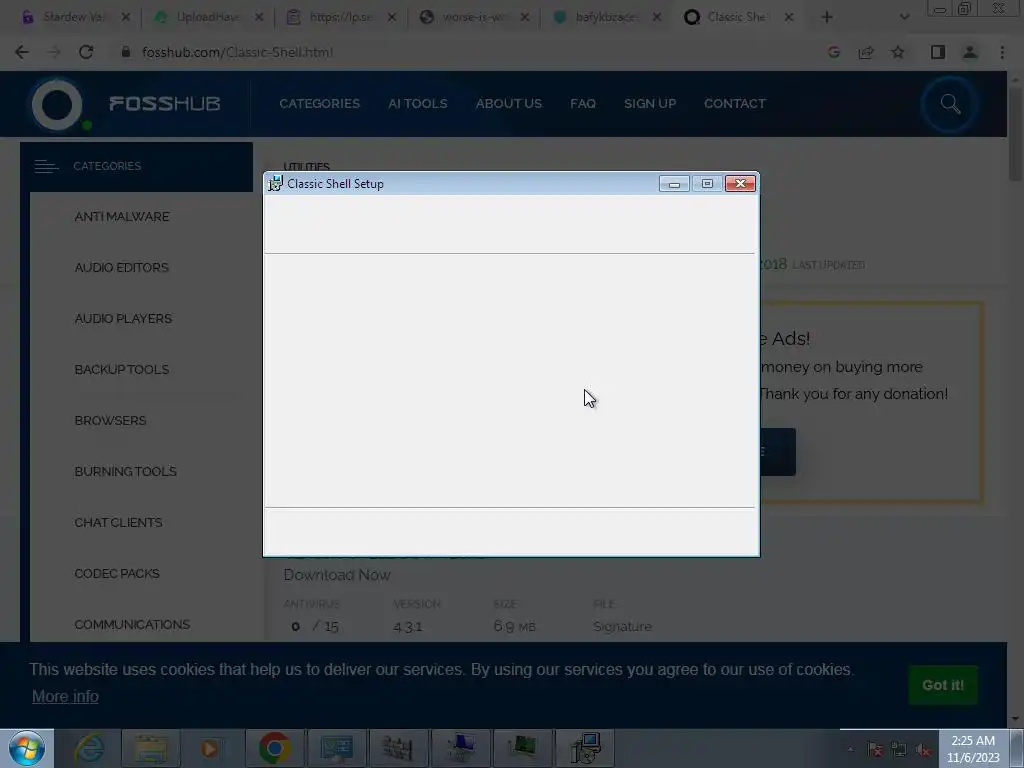This screenshot has height=768, width=1024.
Task: Click the Classic Shell installer taskbar icon
Action: pyautogui.click(x=584, y=748)
